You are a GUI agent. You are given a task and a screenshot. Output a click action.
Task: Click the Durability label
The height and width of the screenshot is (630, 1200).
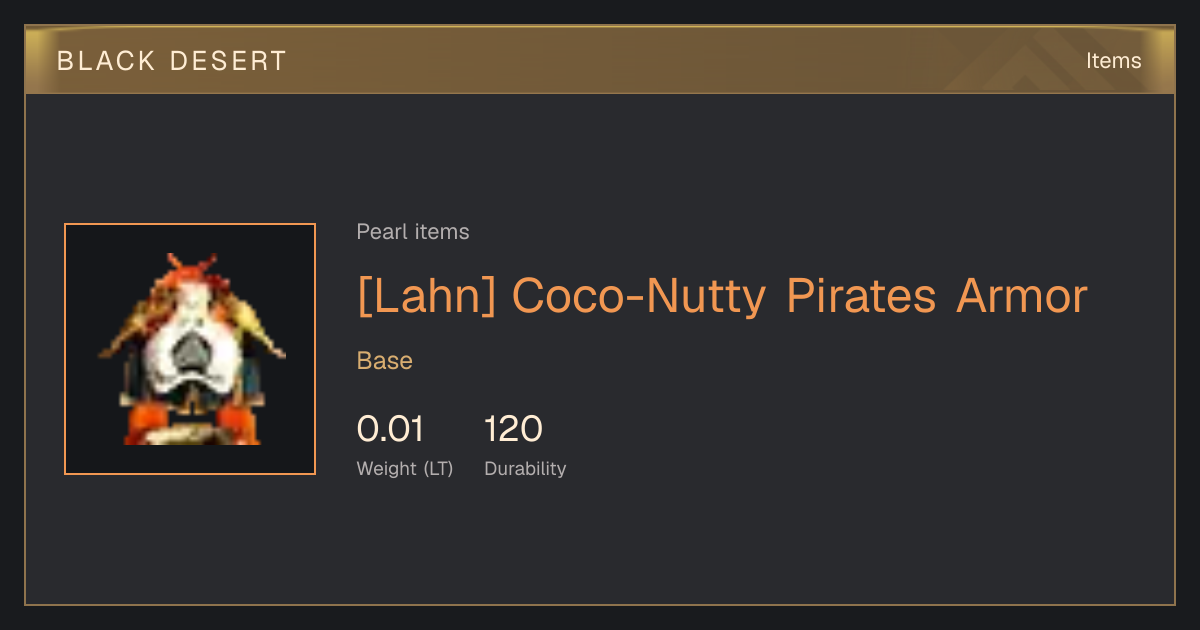tap(525, 469)
